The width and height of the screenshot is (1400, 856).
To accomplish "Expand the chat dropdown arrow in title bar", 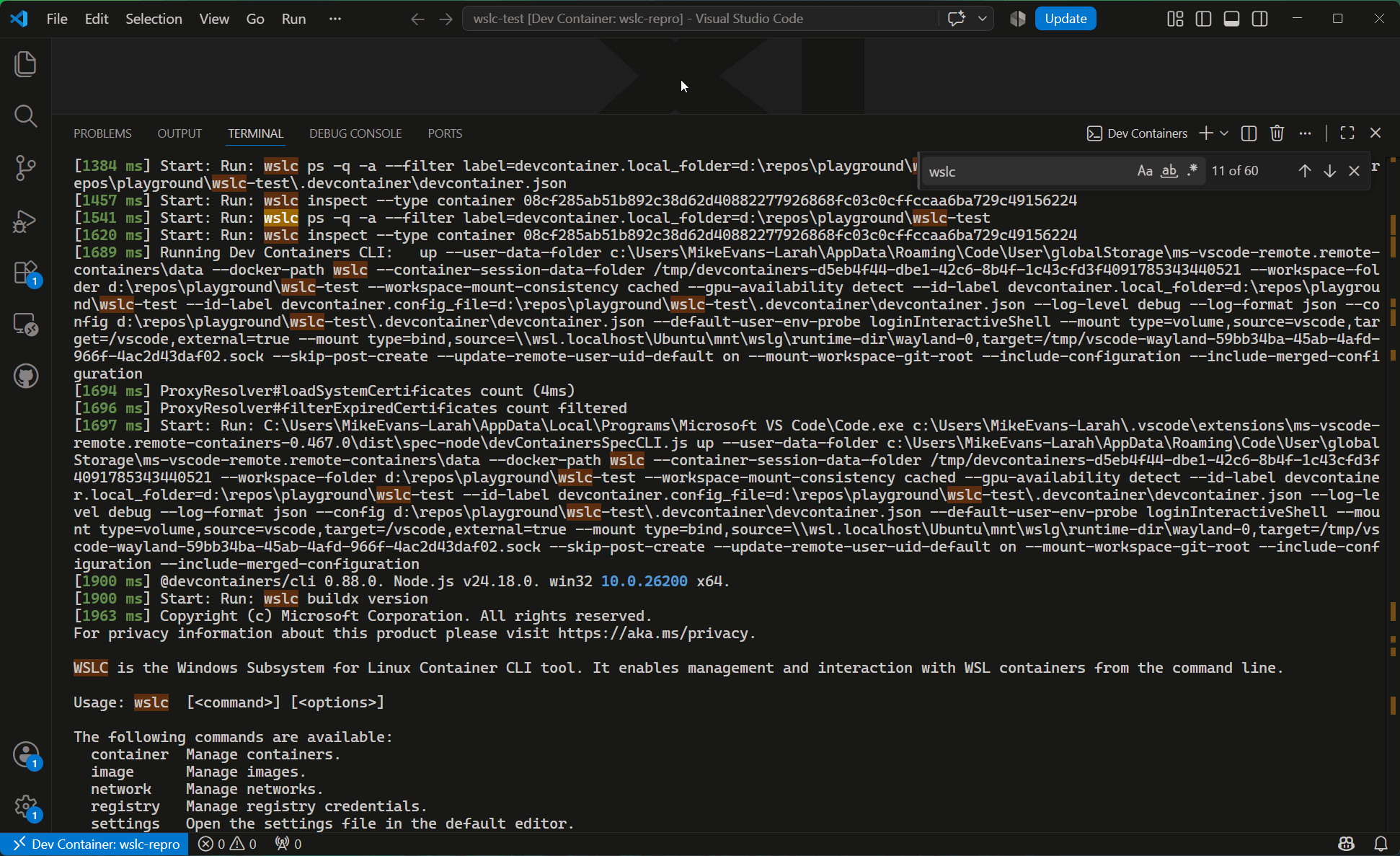I will (x=982, y=19).
